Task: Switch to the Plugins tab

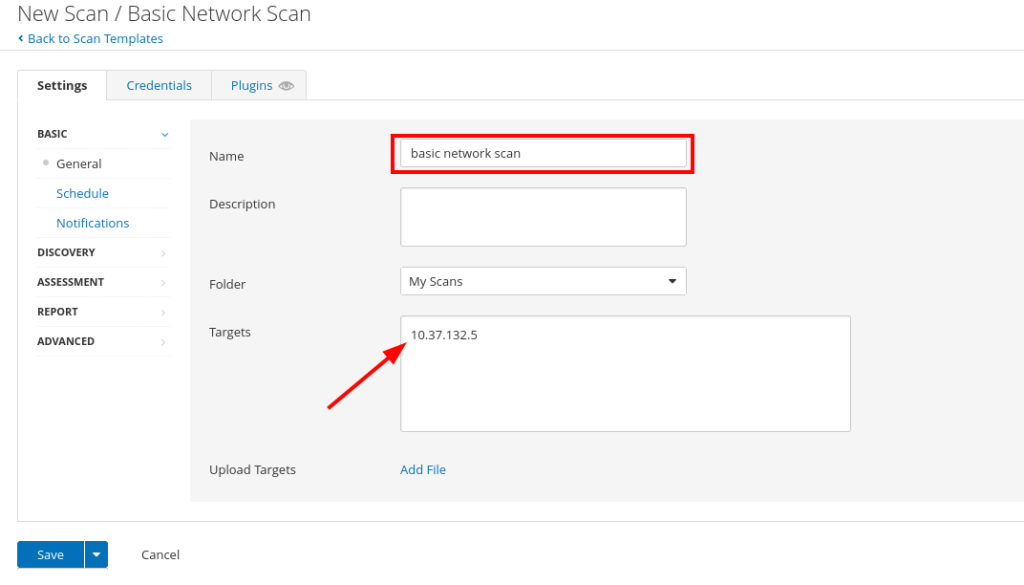Action: tap(259, 86)
